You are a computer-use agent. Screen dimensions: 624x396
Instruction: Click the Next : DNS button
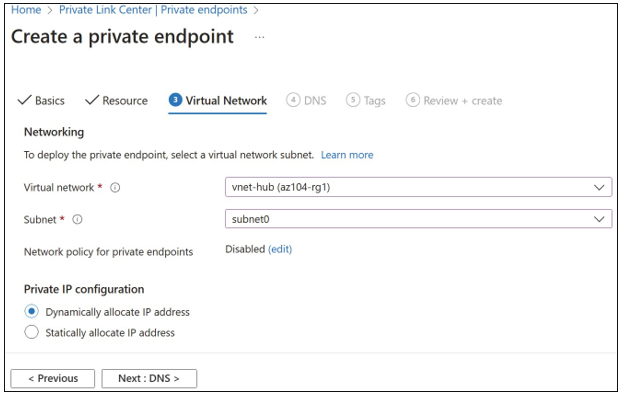pos(149,378)
